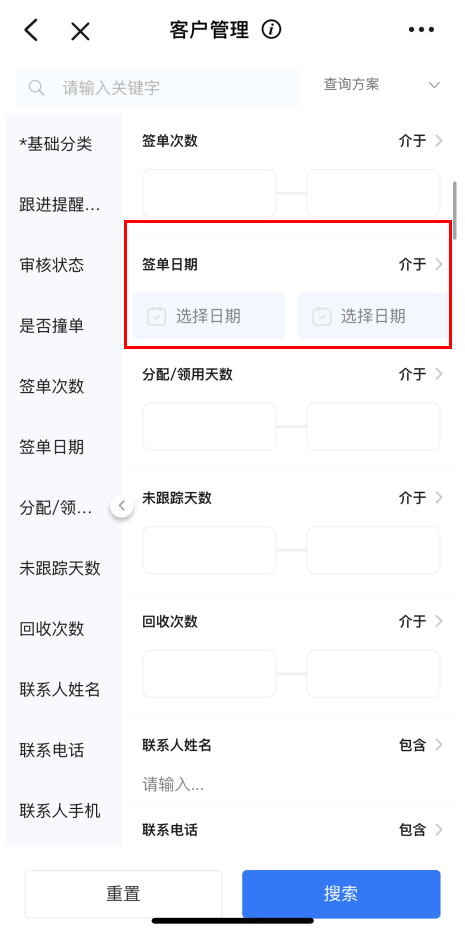Viewport: 465px width, 931px height.
Task: Jump to 联系电话 in the sidebar
Action: (x=52, y=750)
